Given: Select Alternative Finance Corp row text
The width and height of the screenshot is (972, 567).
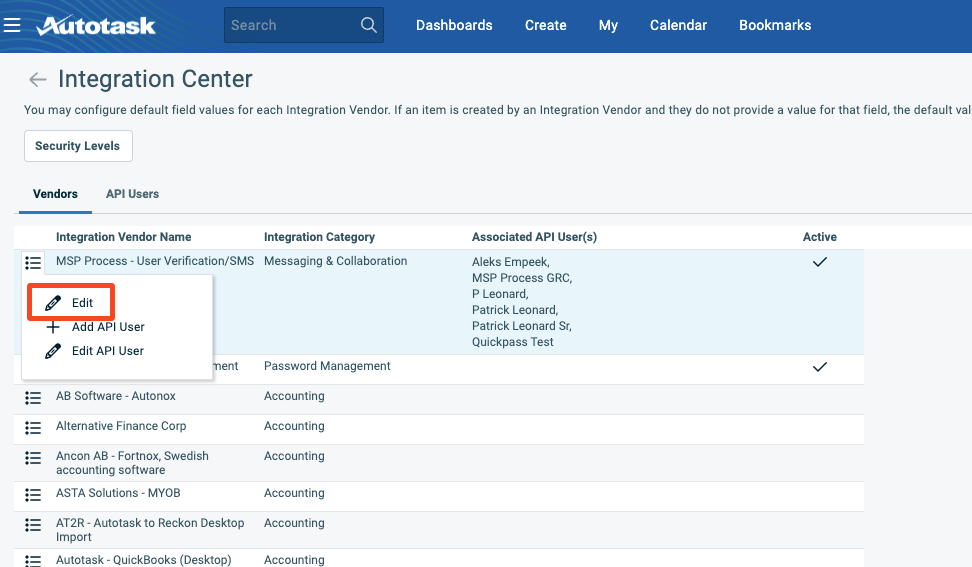Looking at the screenshot, I should pyautogui.click(x=121, y=426).
